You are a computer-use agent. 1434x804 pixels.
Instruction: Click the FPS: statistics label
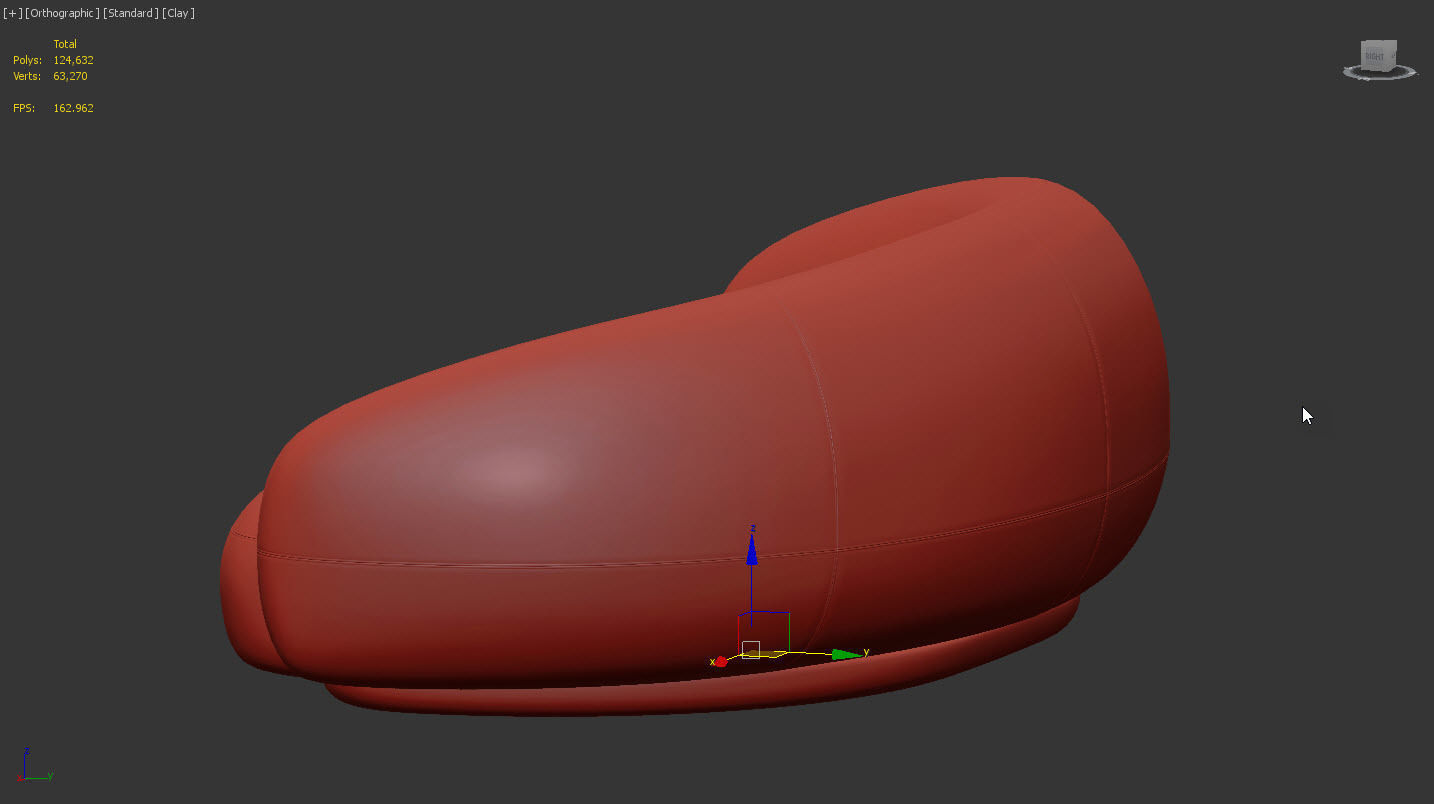(24, 108)
